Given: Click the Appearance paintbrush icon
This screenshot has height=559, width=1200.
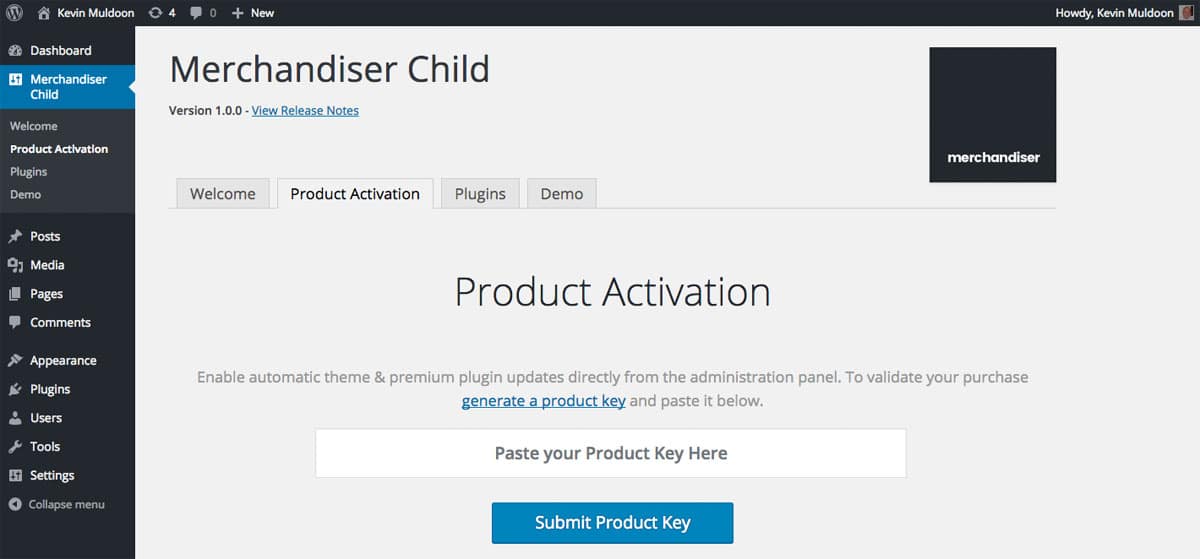Looking at the screenshot, I should tap(15, 360).
